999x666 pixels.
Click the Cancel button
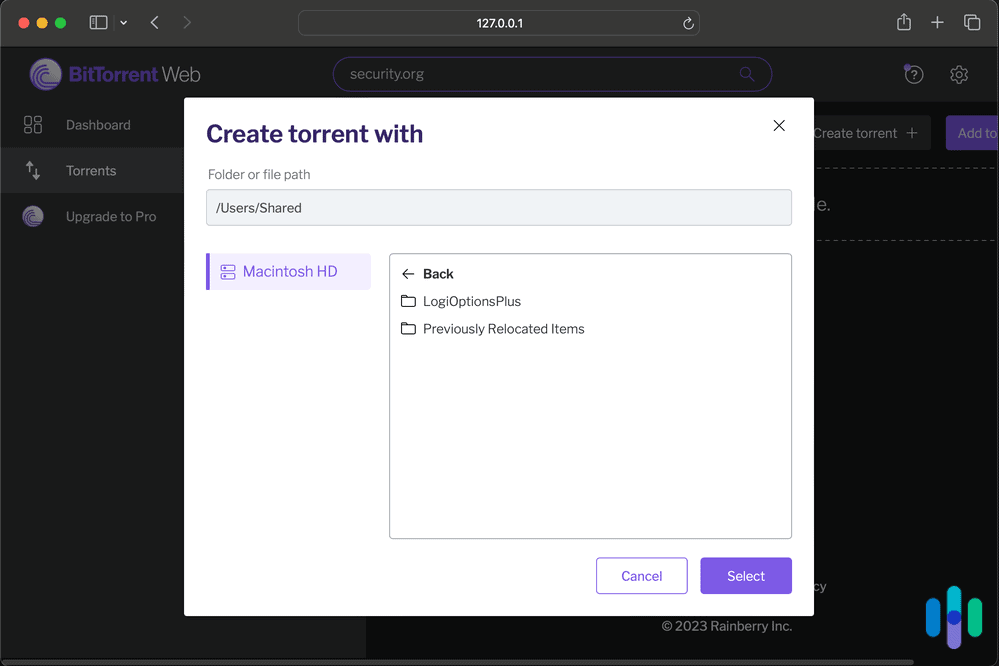point(641,575)
